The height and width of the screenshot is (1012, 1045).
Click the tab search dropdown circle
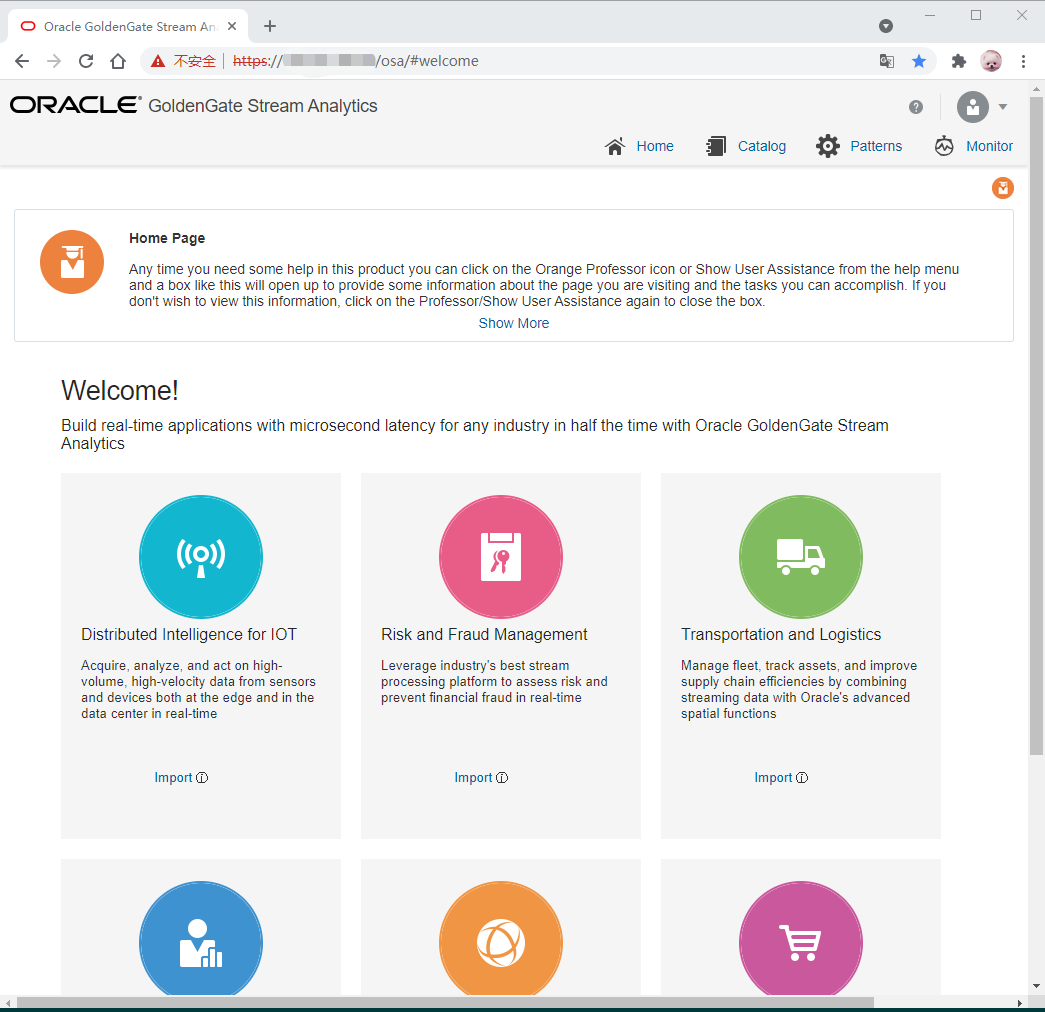point(886,26)
